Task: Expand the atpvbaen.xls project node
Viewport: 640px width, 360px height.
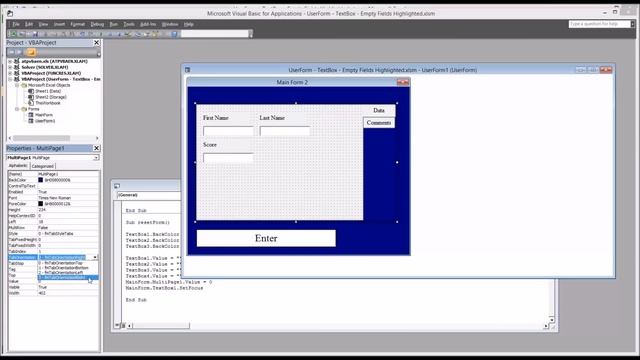Action: [x=10, y=61]
